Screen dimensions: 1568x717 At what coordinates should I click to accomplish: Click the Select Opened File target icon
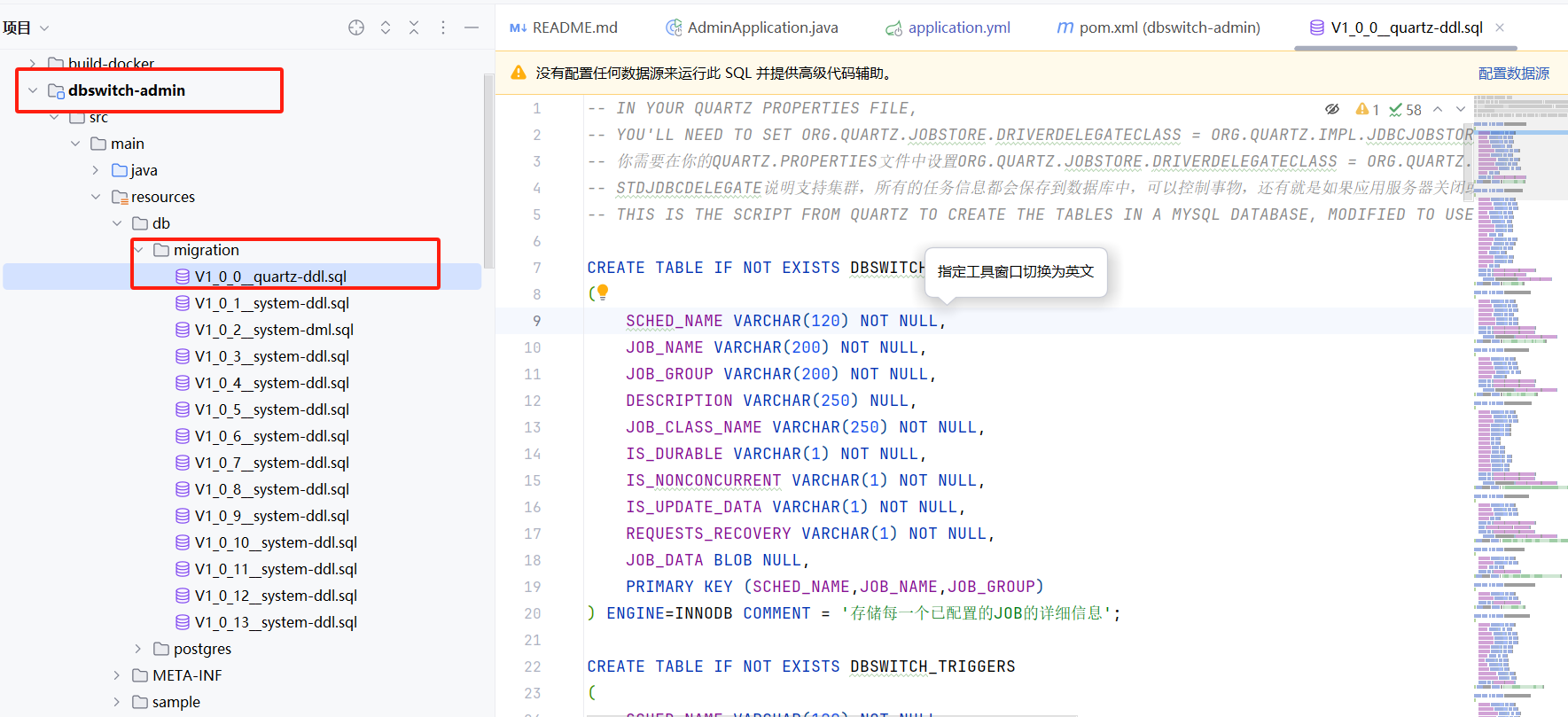click(356, 27)
